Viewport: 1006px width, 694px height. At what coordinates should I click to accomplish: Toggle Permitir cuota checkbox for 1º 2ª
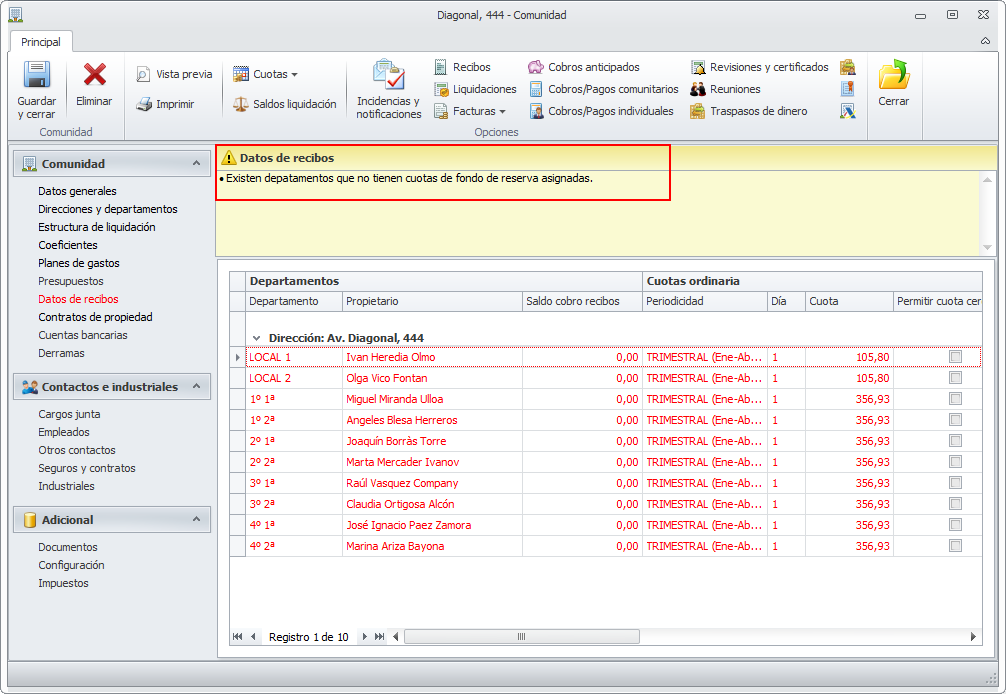click(955, 420)
